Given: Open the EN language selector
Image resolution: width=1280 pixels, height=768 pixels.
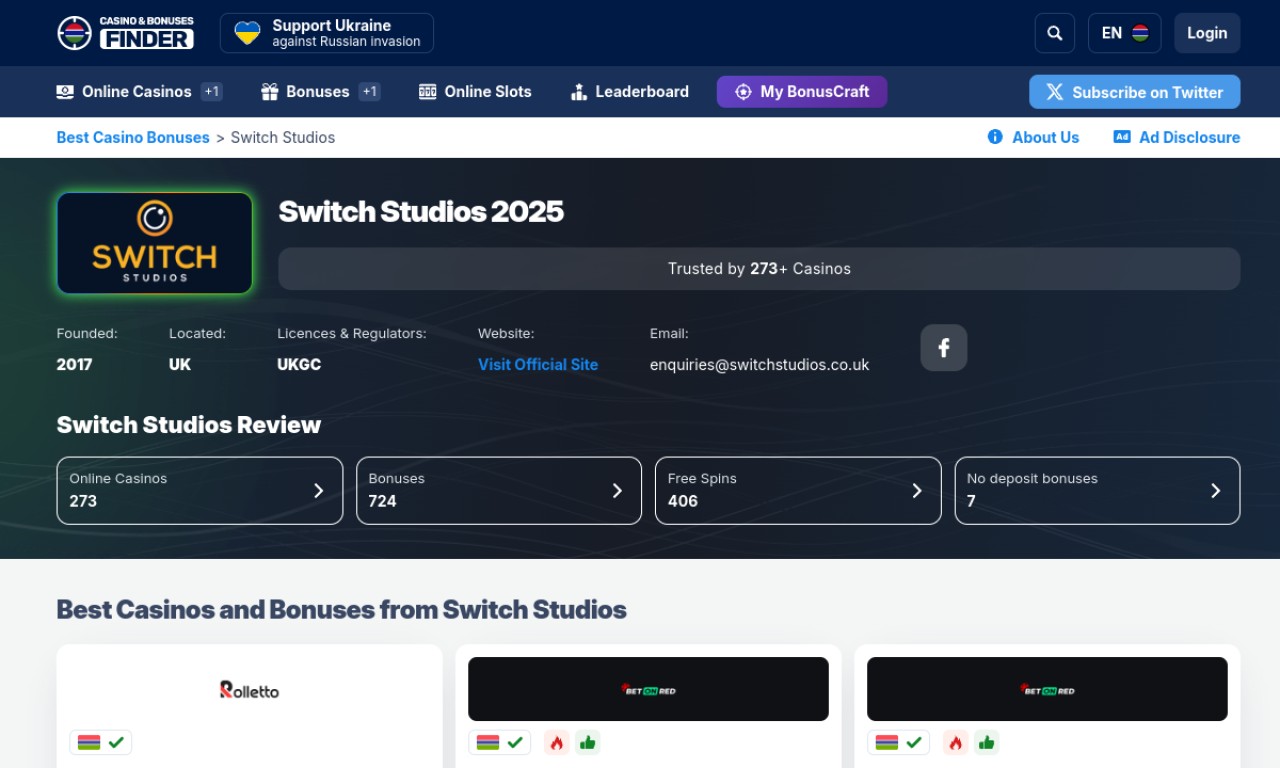Looking at the screenshot, I should click(x=1124, y=33).
